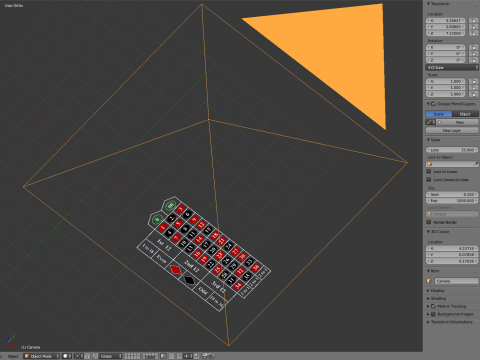Select the Object grease pencil tab
The height and width of the screenshot is (360, 480).
465,114
